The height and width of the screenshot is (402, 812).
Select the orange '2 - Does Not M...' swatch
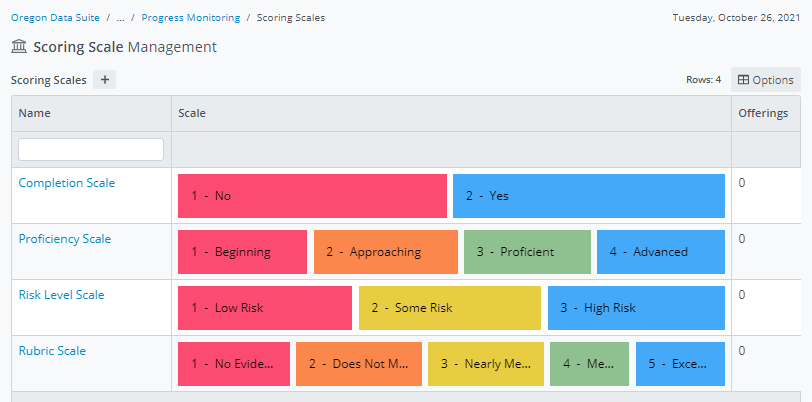[x=358, y=364]
